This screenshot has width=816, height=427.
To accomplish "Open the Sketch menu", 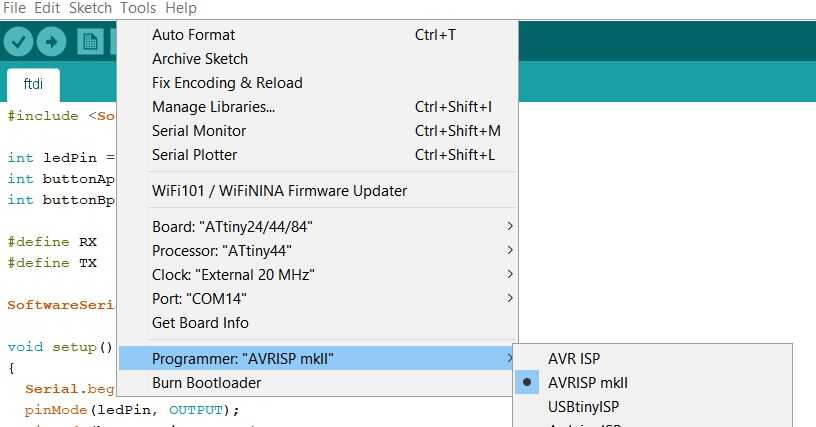I will tap(90, 8).
